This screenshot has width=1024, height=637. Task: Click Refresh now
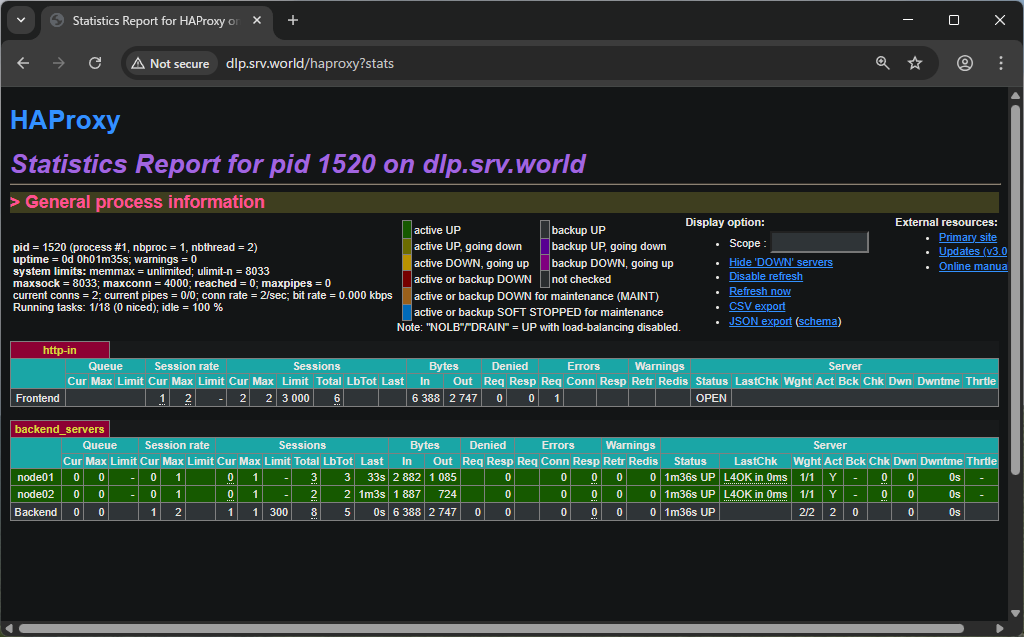coord(760,291)
